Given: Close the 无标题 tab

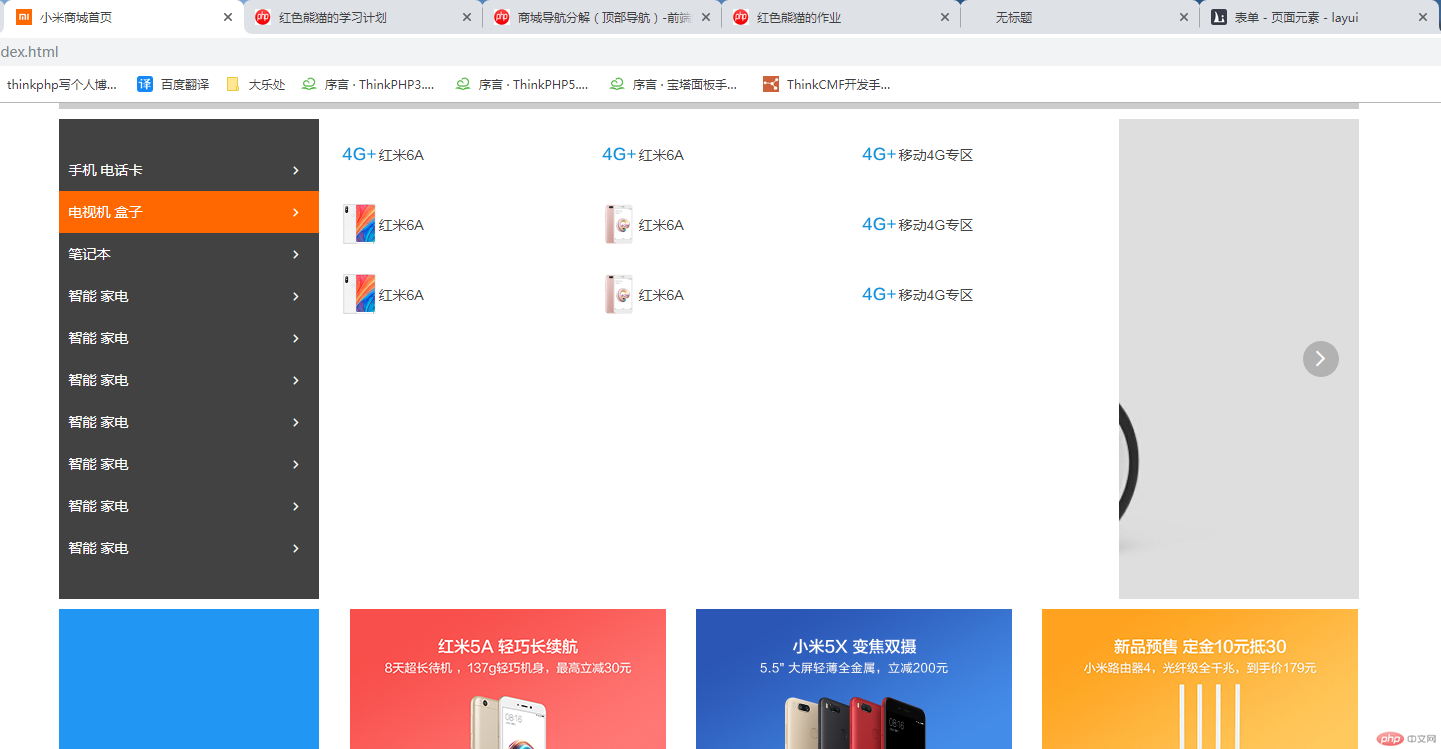Looking at the screenshot, I should click(1184, 18).
